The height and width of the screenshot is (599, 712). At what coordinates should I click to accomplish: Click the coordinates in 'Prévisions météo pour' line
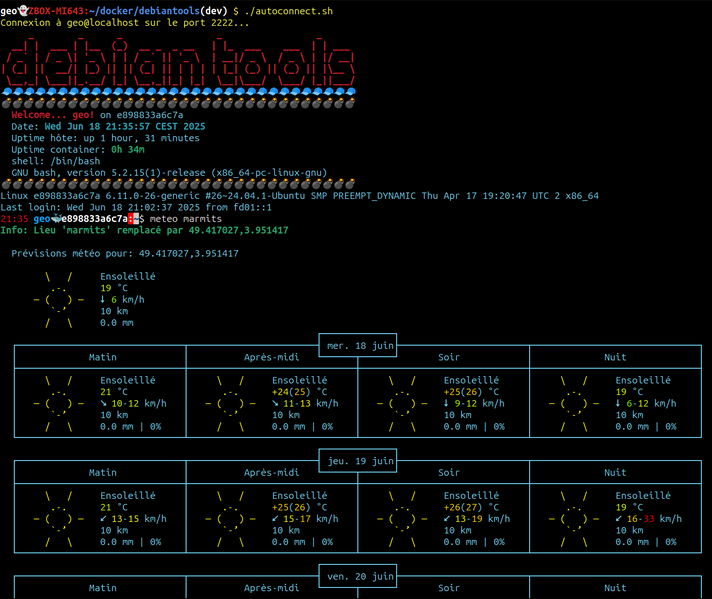[x=188, y=254]
